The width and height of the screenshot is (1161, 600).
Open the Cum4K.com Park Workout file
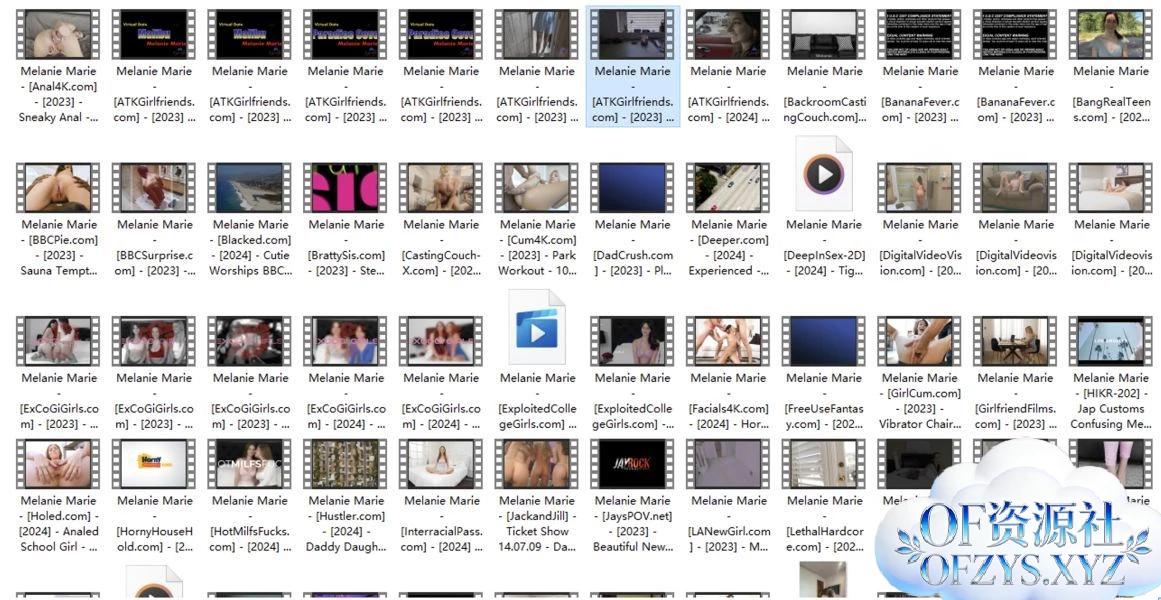tap(537, 188)
